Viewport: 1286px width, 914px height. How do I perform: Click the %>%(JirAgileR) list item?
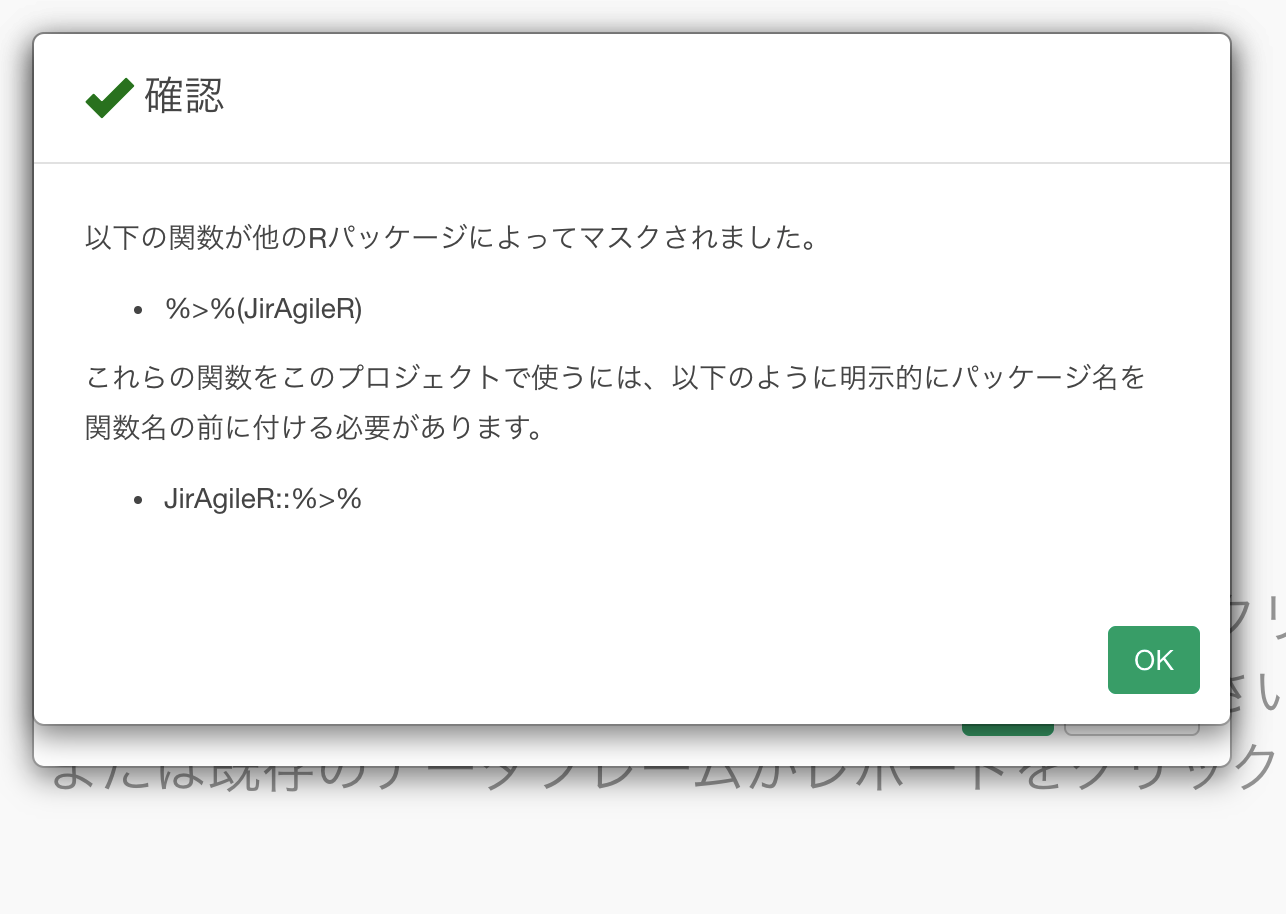tap(263, 310)
